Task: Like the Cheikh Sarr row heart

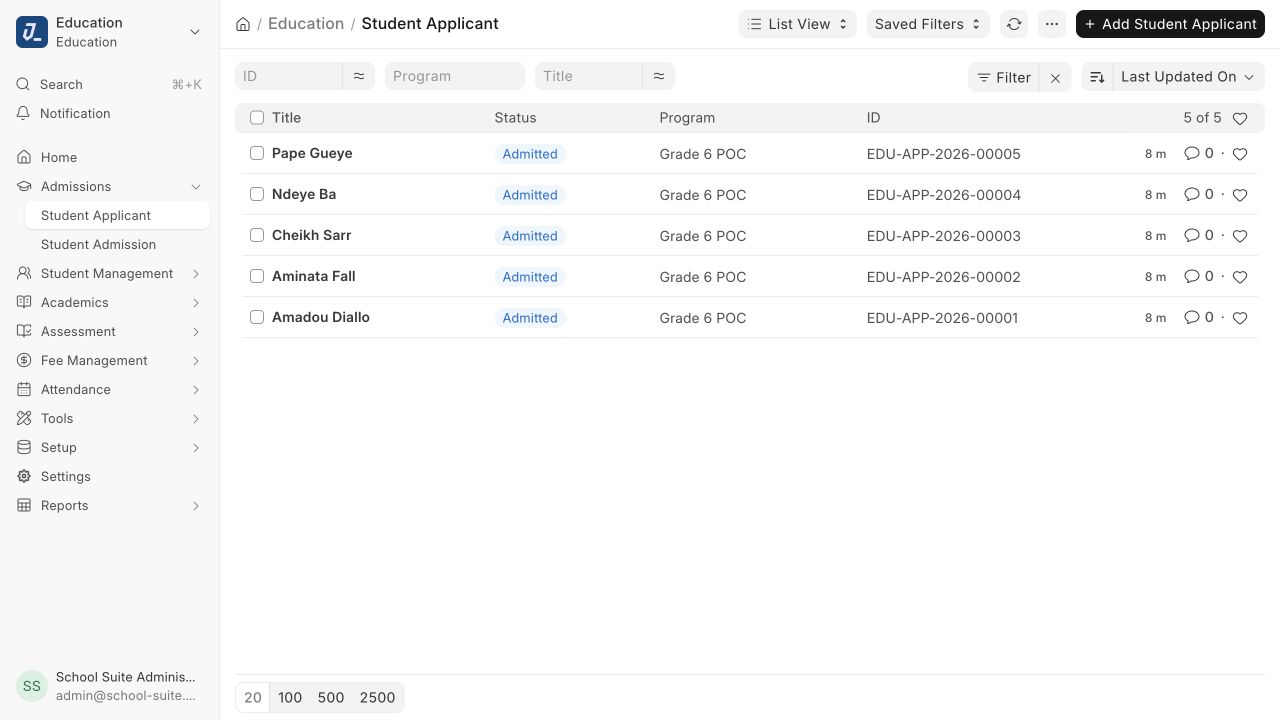Action: 1240,236
